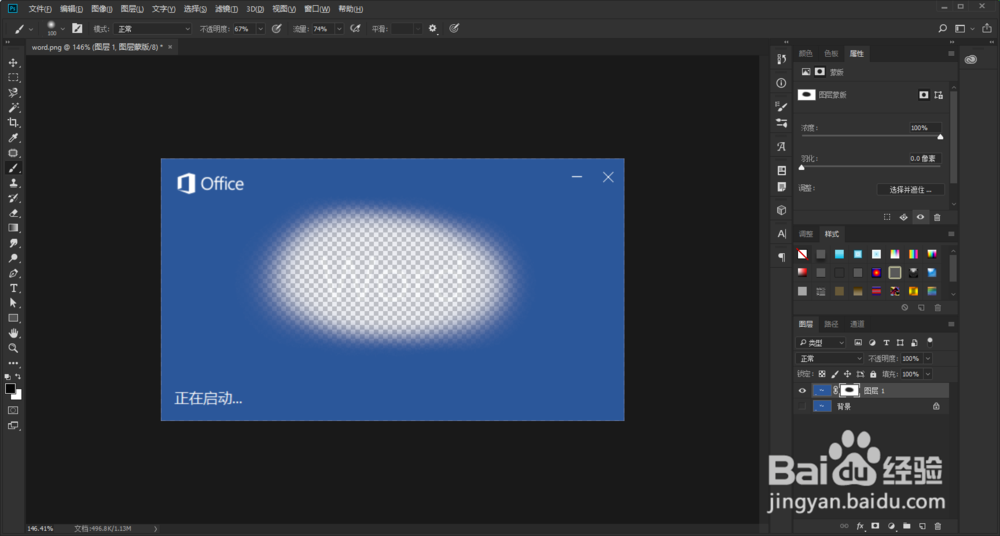Viewport: 1000px width, 536px height.
Task: Select the Lasso tool
Action: tap(13, 93)
